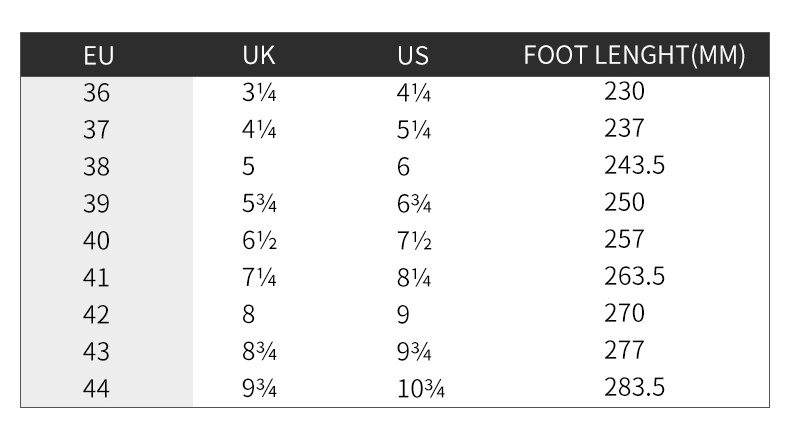Click the UK size 6½ cell
The width and height of the screenshot is (790, 432).
[x=259, y=241]
